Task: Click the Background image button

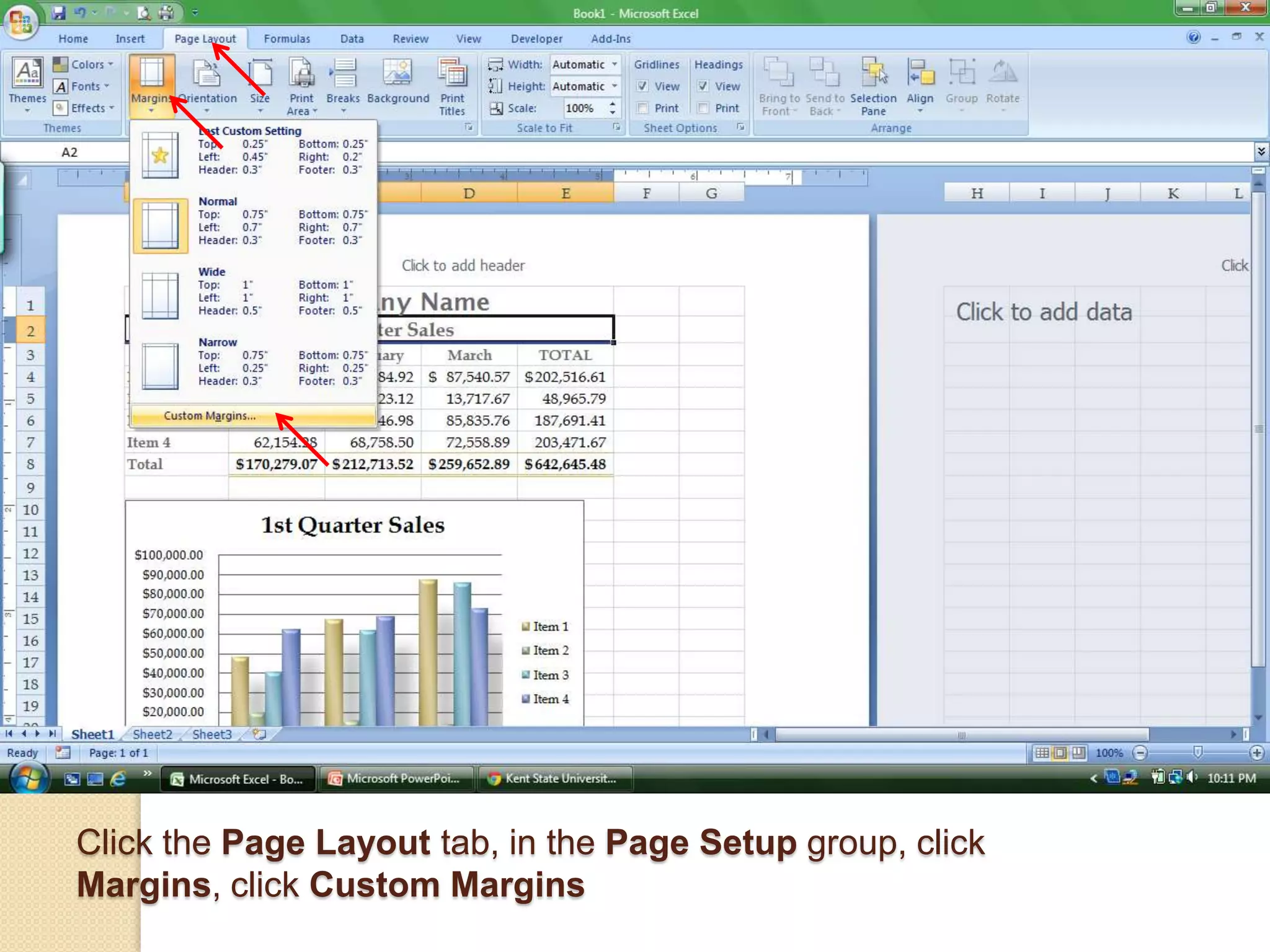Action: (x=397, y=82)
